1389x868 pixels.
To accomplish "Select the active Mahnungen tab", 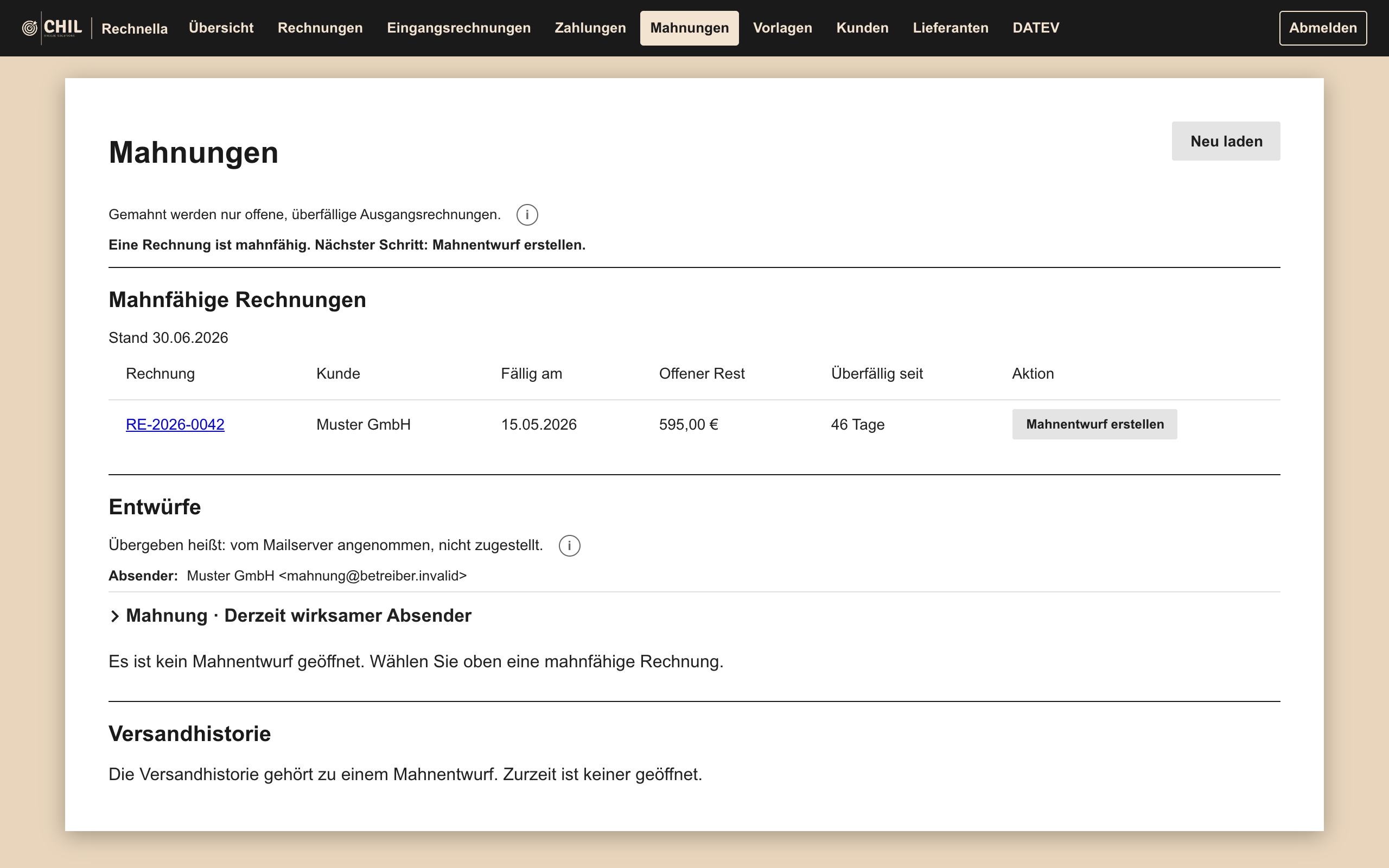I will [x=689, y=28].
